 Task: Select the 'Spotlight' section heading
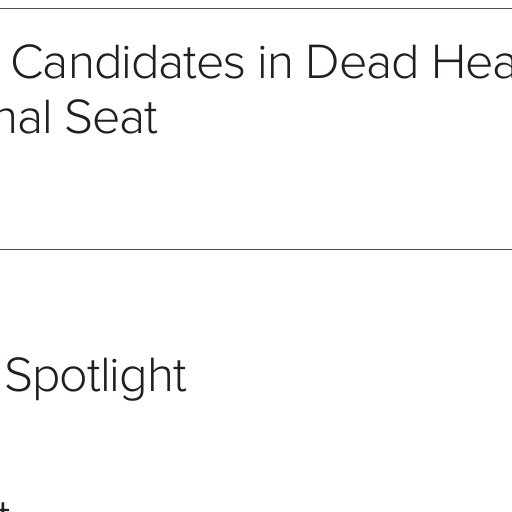96,378
